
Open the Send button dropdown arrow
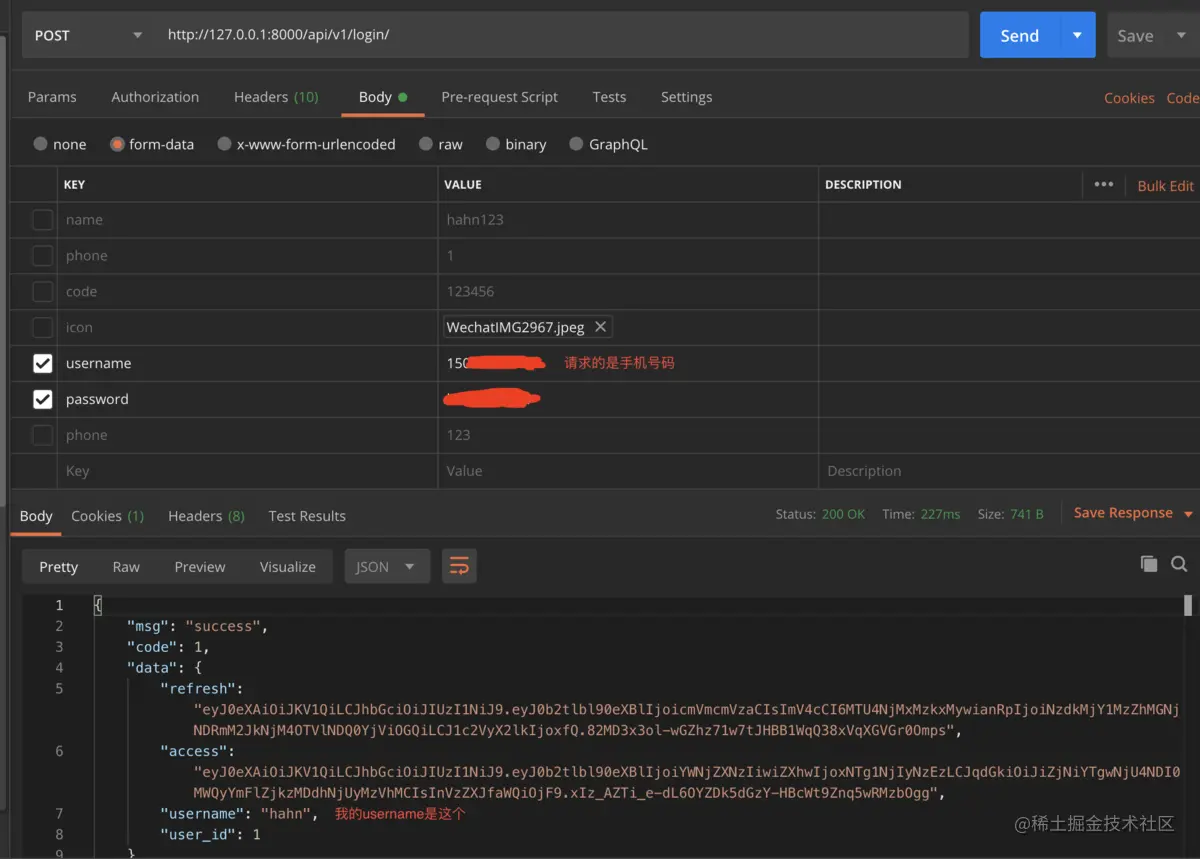[1077, 35]
